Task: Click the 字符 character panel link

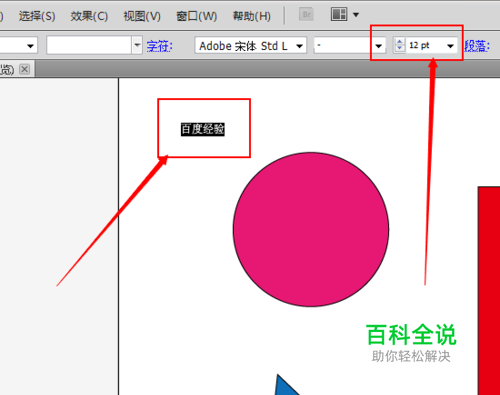Action: tap(160, 46)
